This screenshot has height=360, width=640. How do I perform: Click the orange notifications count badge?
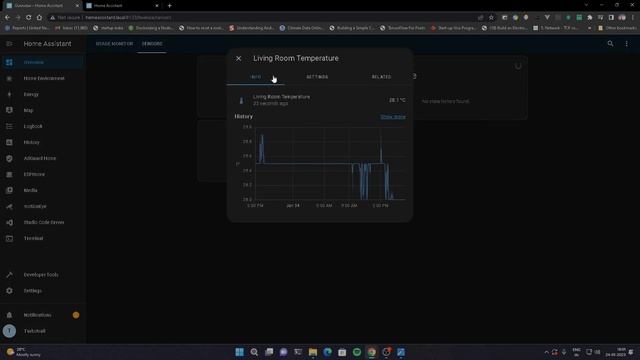click(76, 315)
